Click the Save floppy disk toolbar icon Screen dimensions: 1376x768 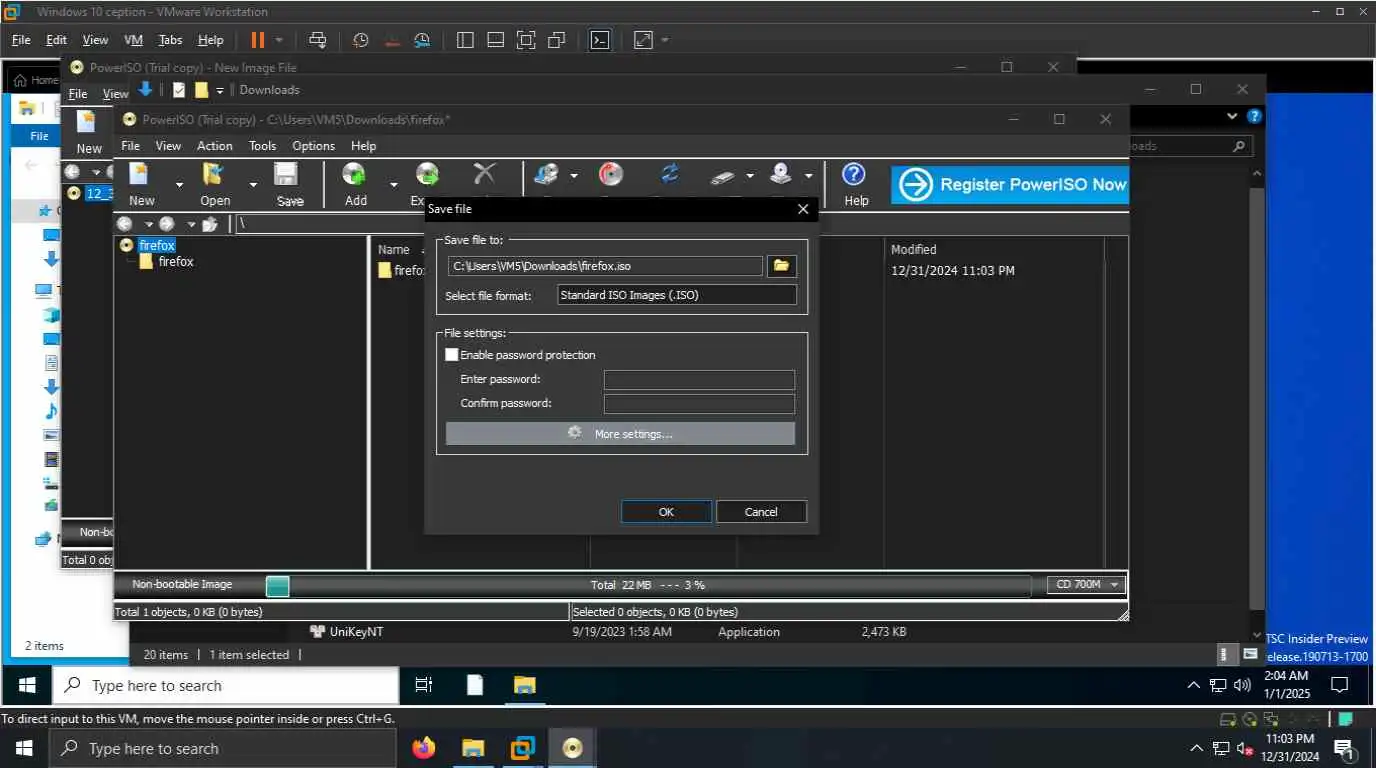tap(288, 174)
